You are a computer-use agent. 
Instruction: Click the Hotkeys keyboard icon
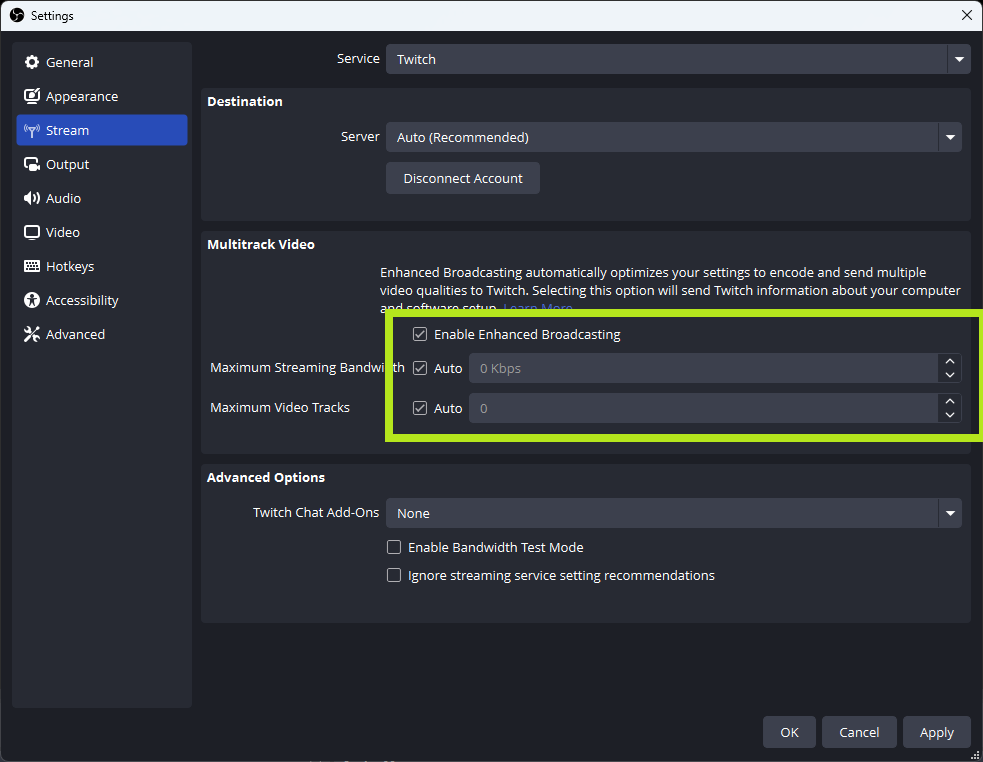click(32, 267)
